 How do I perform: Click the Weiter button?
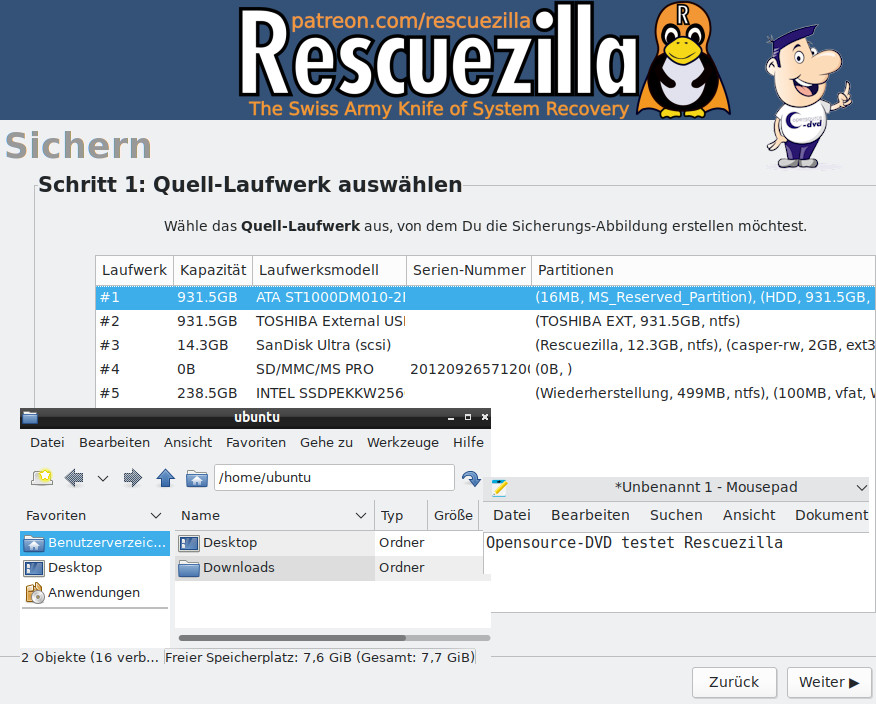pos(828,682)
